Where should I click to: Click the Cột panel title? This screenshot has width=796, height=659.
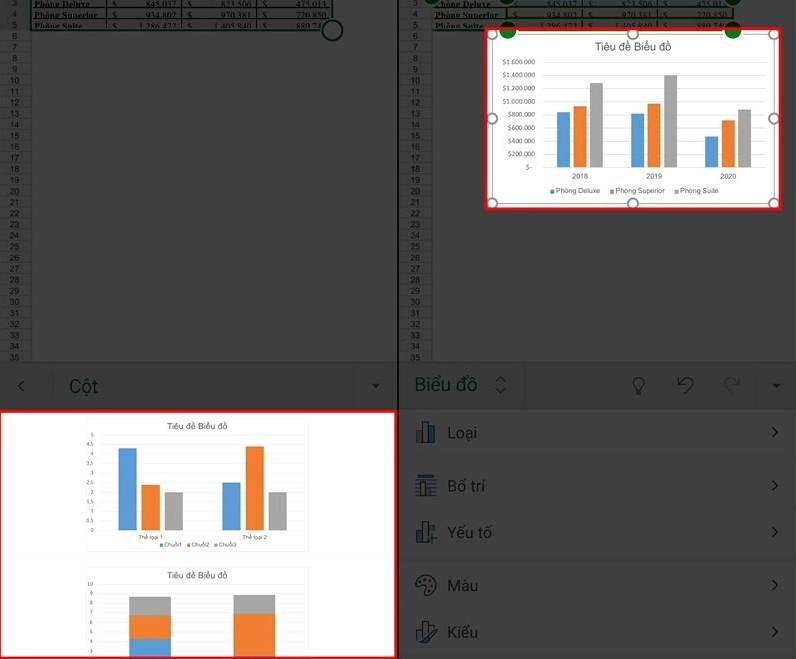pos(83,386)
